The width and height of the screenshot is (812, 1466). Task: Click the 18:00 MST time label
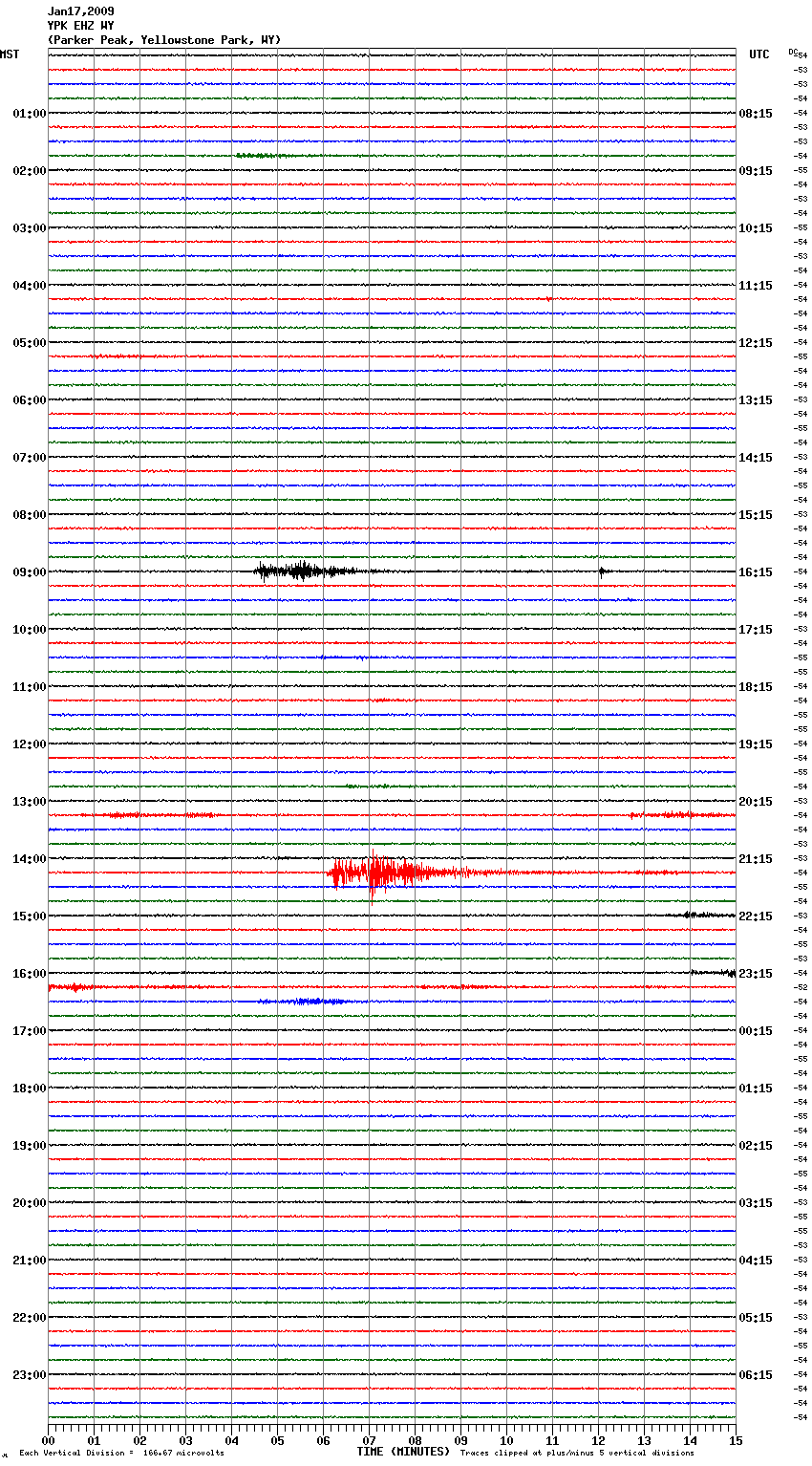tap(30, 1089)
